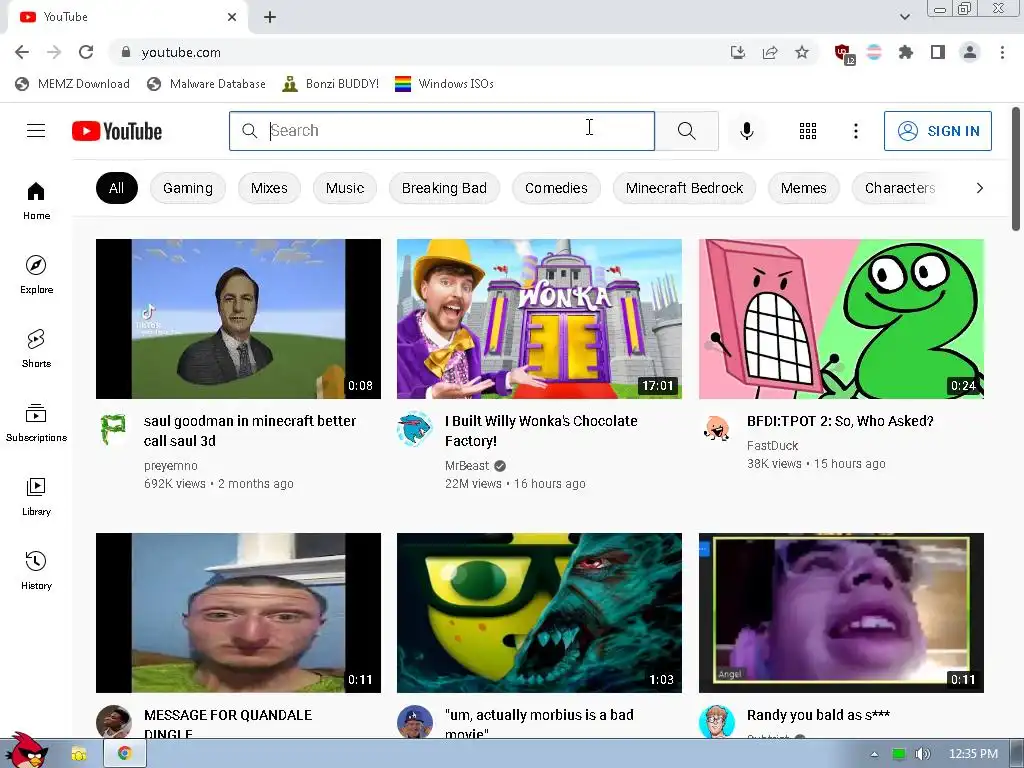Click the page vertical scrollbar
The width and height of the screenshot is (1024, 768).
click(1016, 168)
